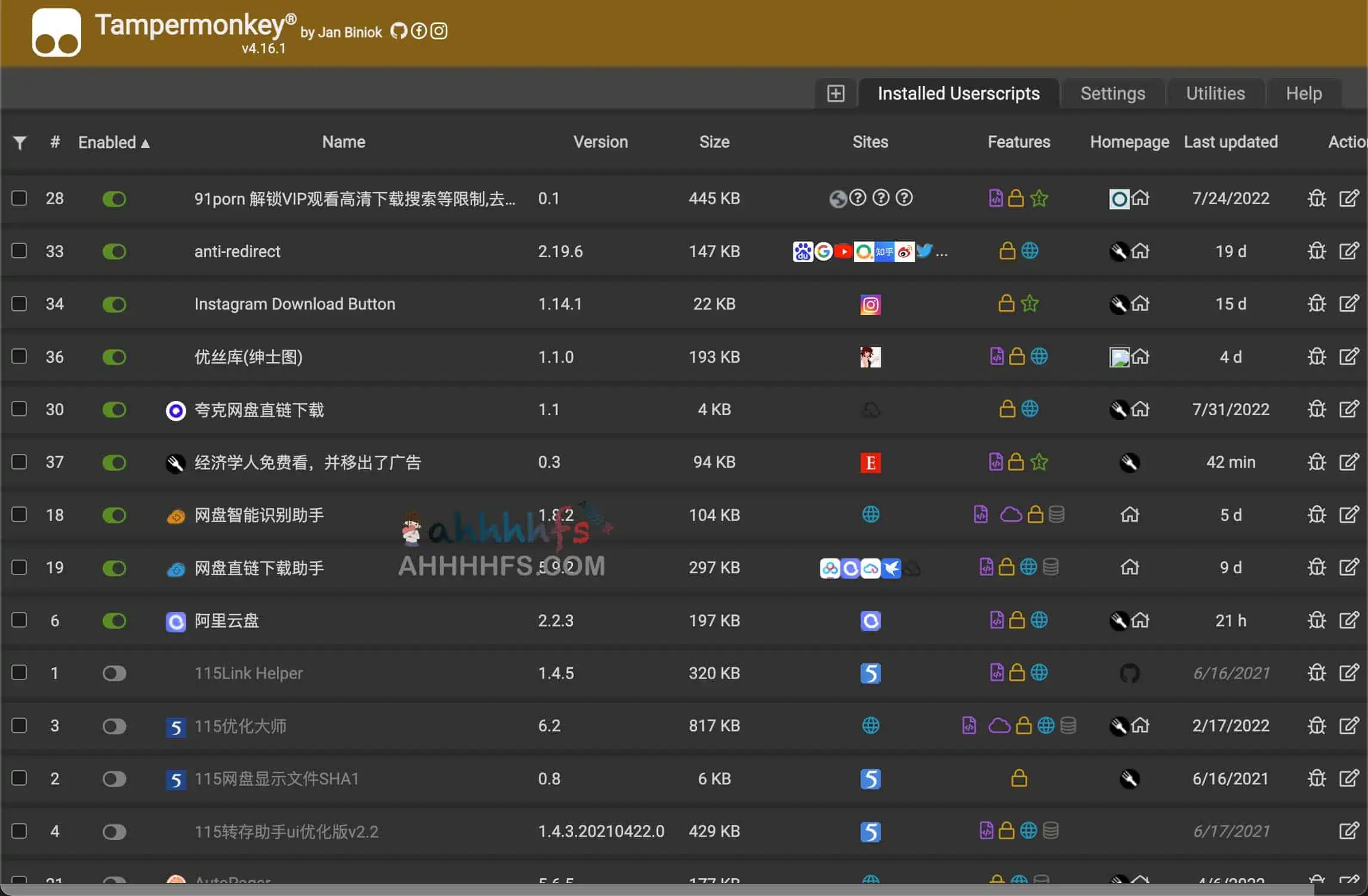Enable the 115Link Helper script toggle
The height and width of the screenshot is (896, 1368).
click(114, 673)
